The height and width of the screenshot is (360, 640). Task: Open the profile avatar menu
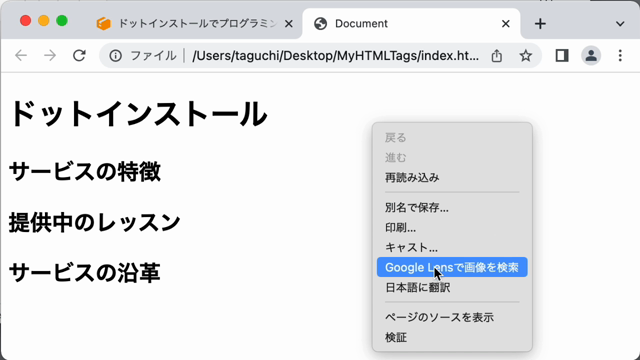click(591, 56)
